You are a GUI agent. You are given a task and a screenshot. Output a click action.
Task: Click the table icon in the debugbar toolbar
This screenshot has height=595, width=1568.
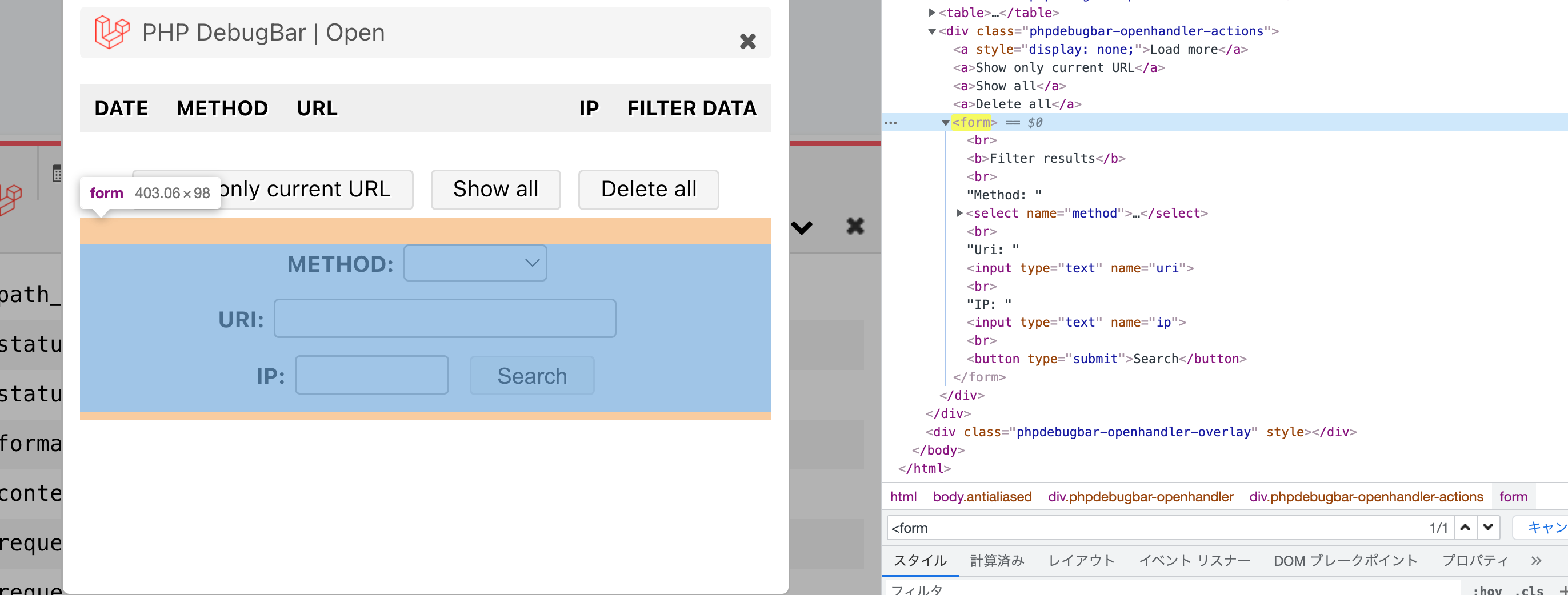57,174
